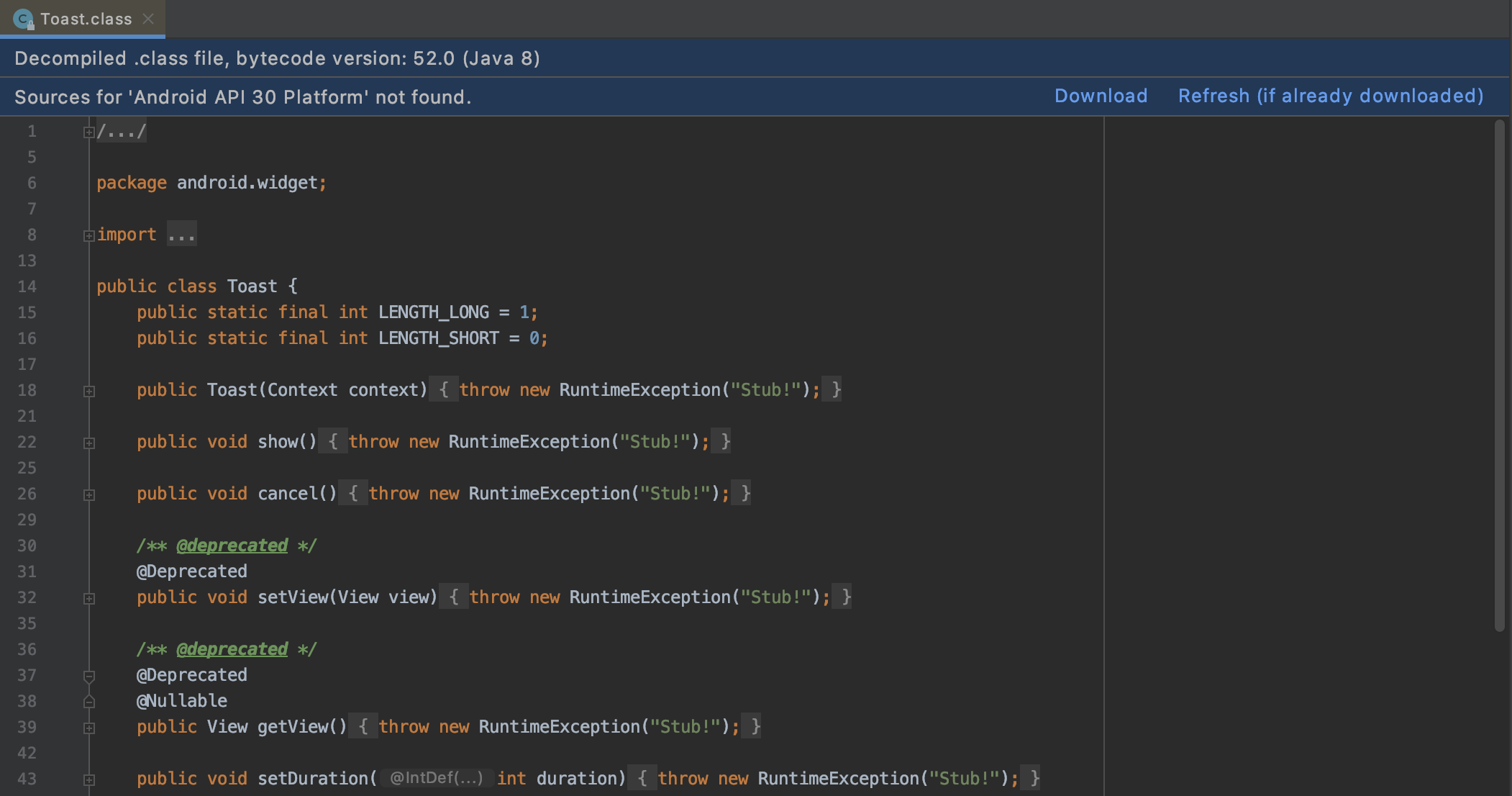Select the Toast.class editor tab
The height and width of the screenshot is (796, 1512).
(x=86, y=19)
